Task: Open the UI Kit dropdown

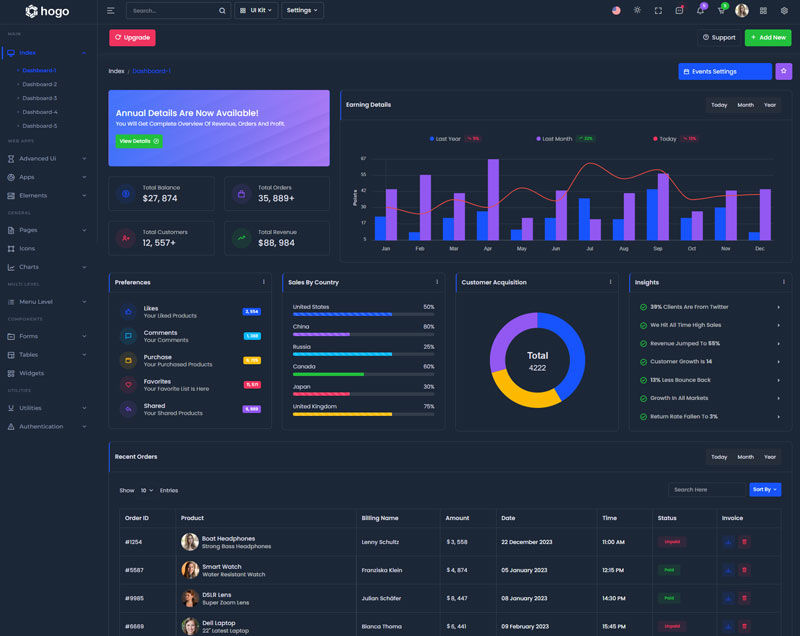Action: tap(256, 11)
